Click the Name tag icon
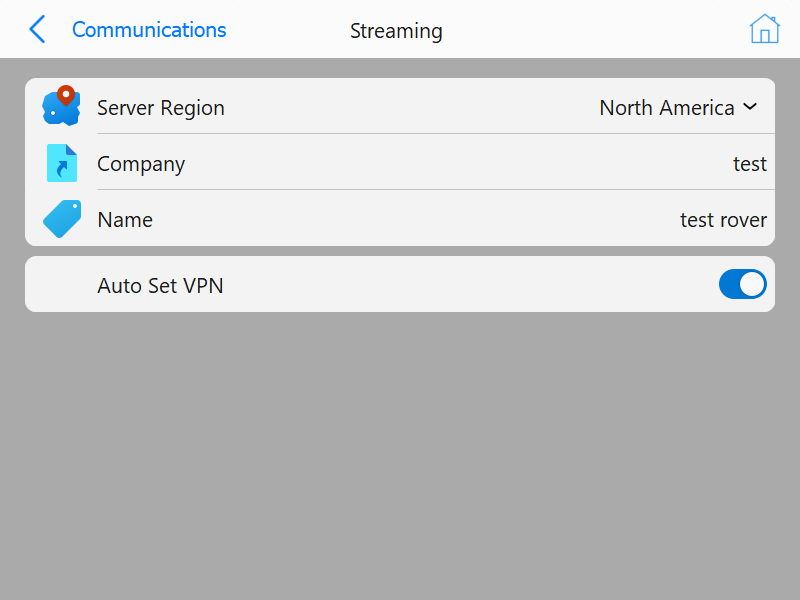 tap(62, 219)
